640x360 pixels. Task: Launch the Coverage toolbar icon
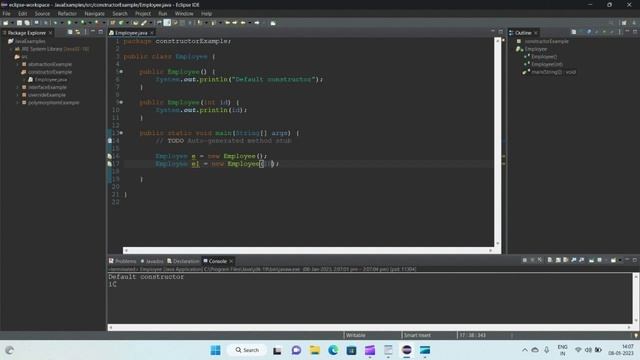pos(83,23)
